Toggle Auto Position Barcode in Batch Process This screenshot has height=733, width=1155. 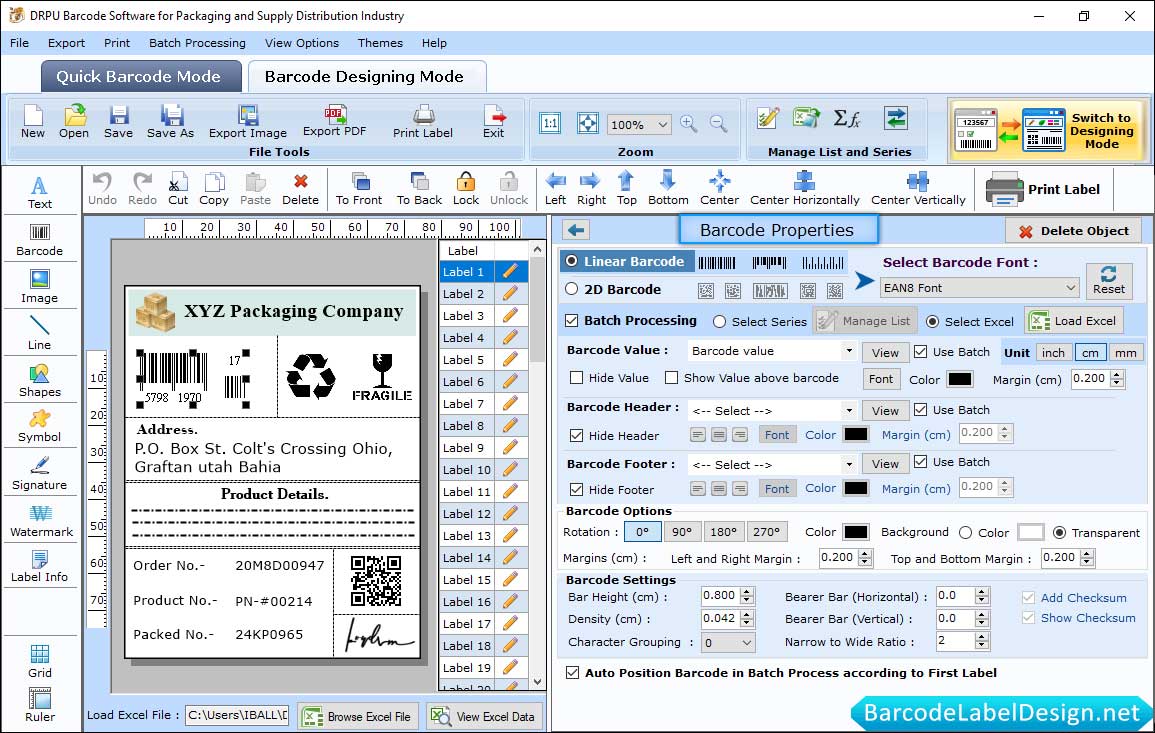pyautogui.click(x=572, y=673)
